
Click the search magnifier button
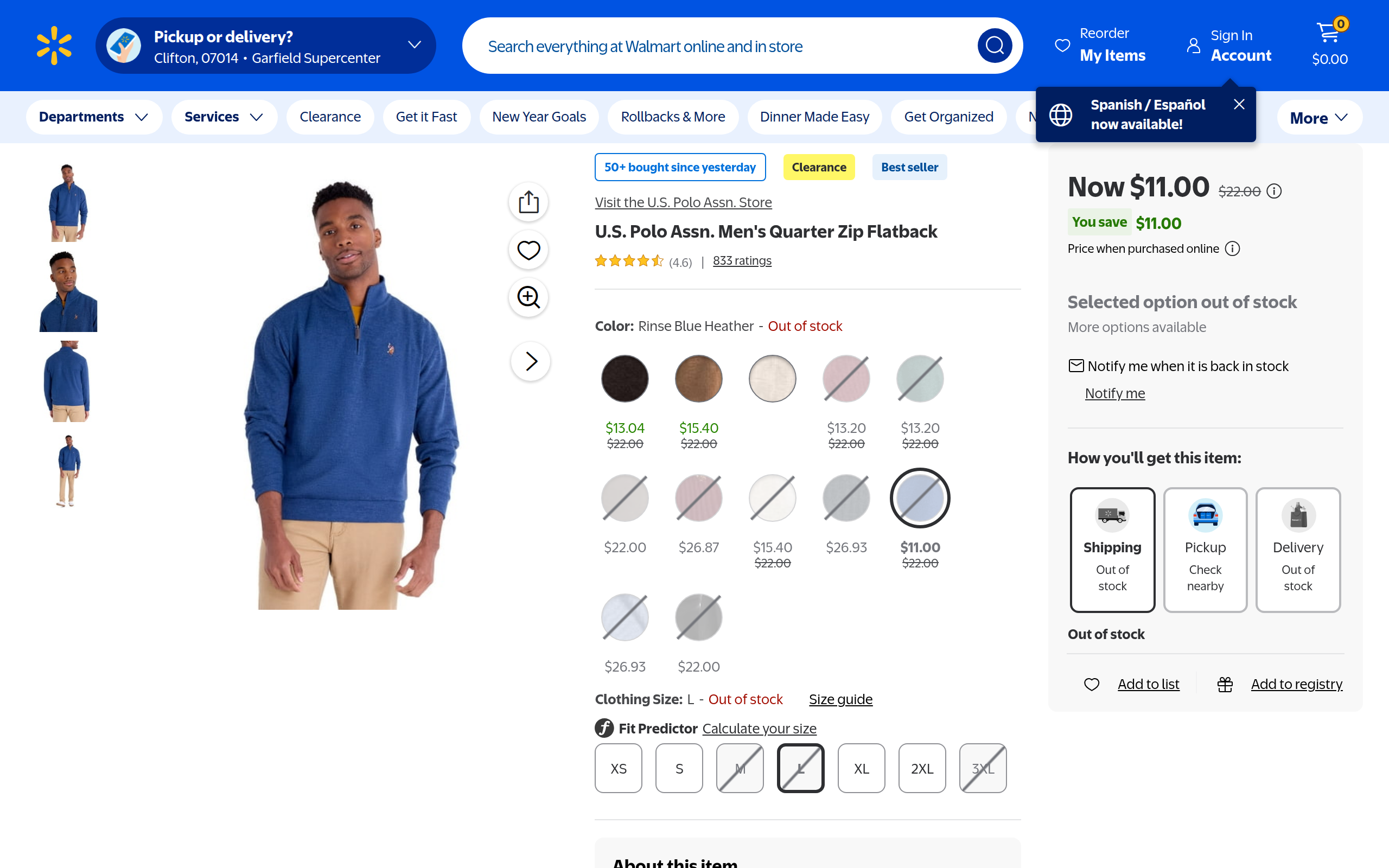(x=994, y=46)
